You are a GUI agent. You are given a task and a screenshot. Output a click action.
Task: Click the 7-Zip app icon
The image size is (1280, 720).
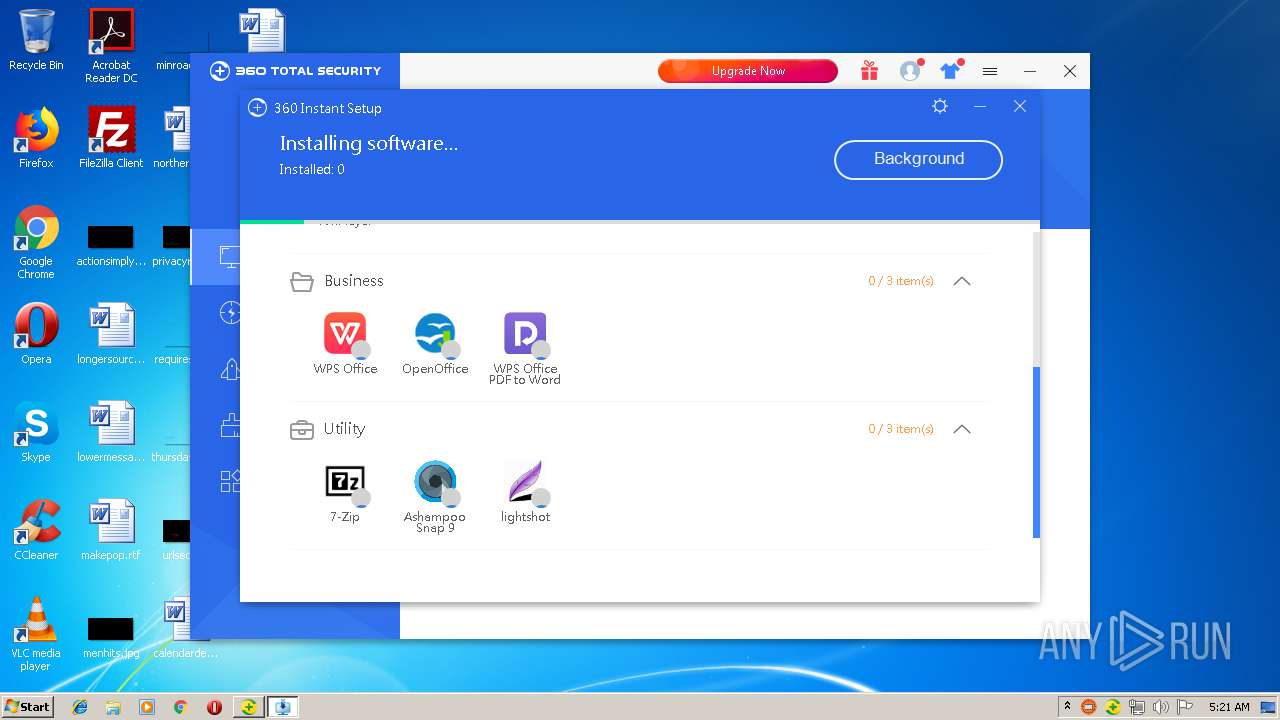click(345, 481)
